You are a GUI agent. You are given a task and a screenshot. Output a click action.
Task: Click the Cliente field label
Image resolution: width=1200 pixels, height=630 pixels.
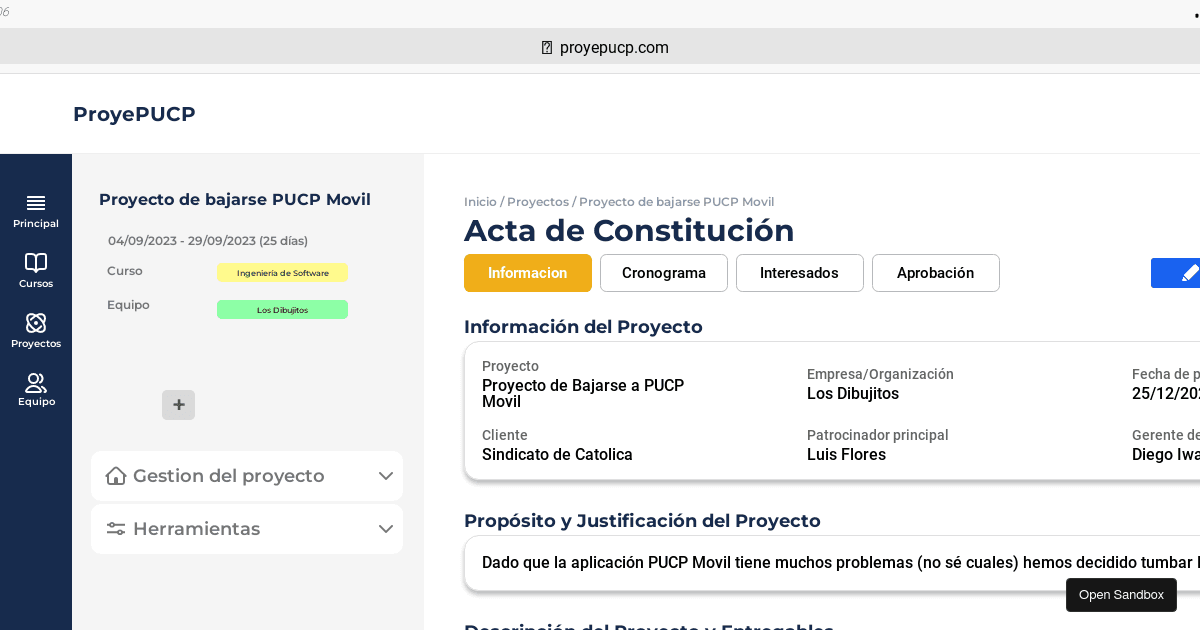click(x=505, y=435)
